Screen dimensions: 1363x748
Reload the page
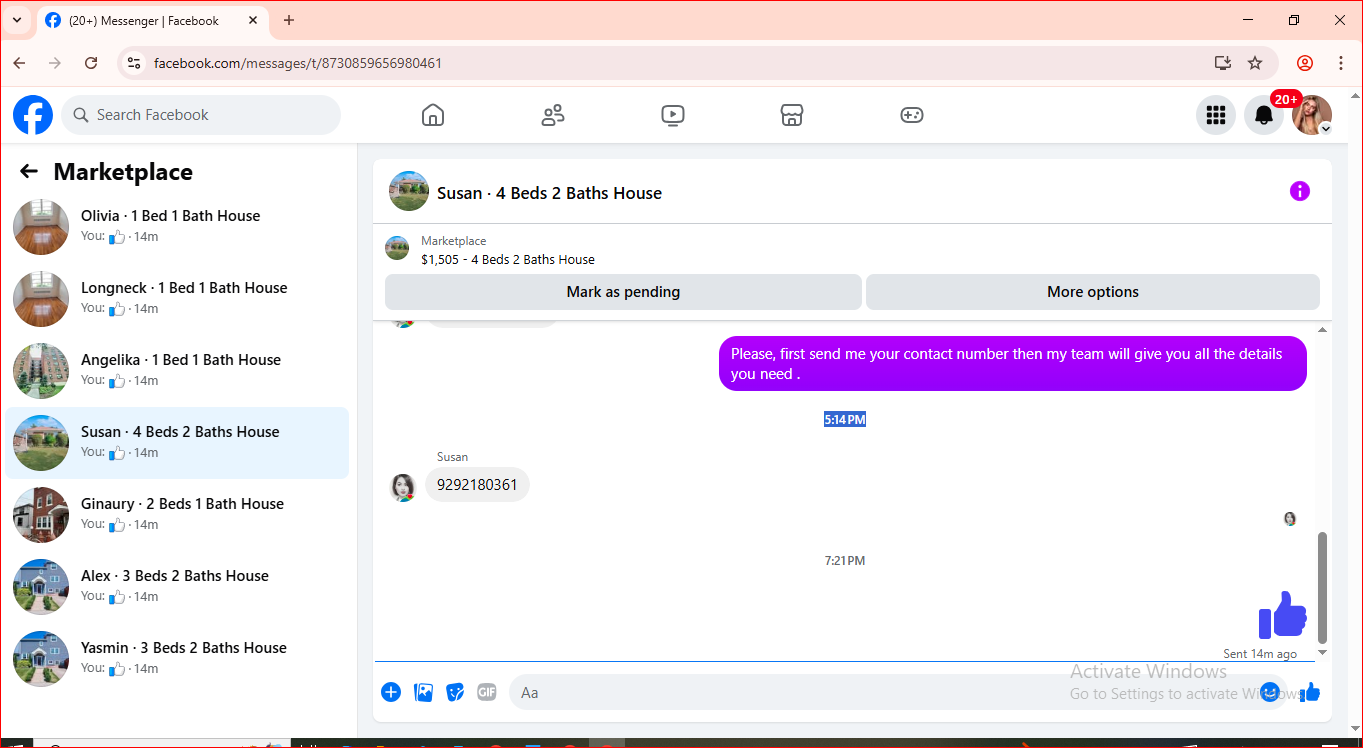[x=91, y=63]
